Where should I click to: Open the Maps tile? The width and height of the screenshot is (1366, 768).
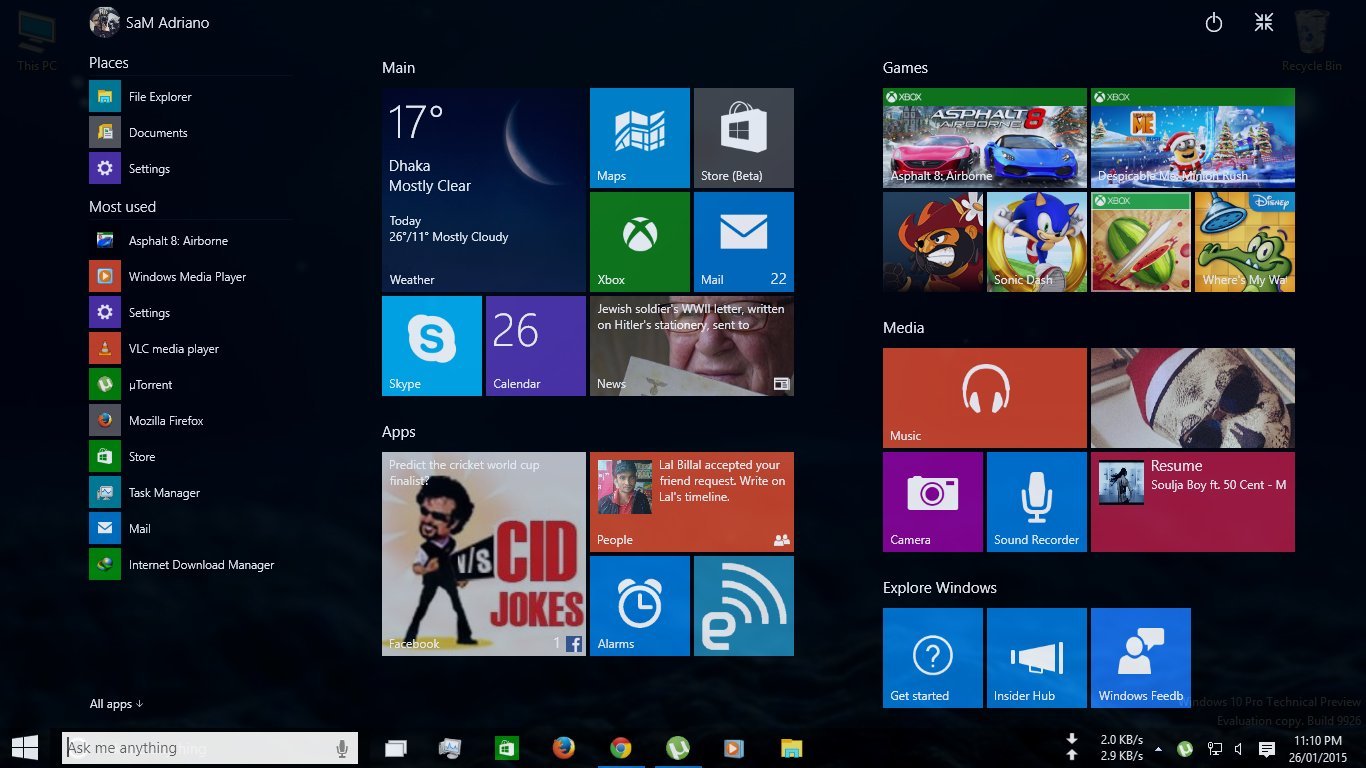pos(640,138)
